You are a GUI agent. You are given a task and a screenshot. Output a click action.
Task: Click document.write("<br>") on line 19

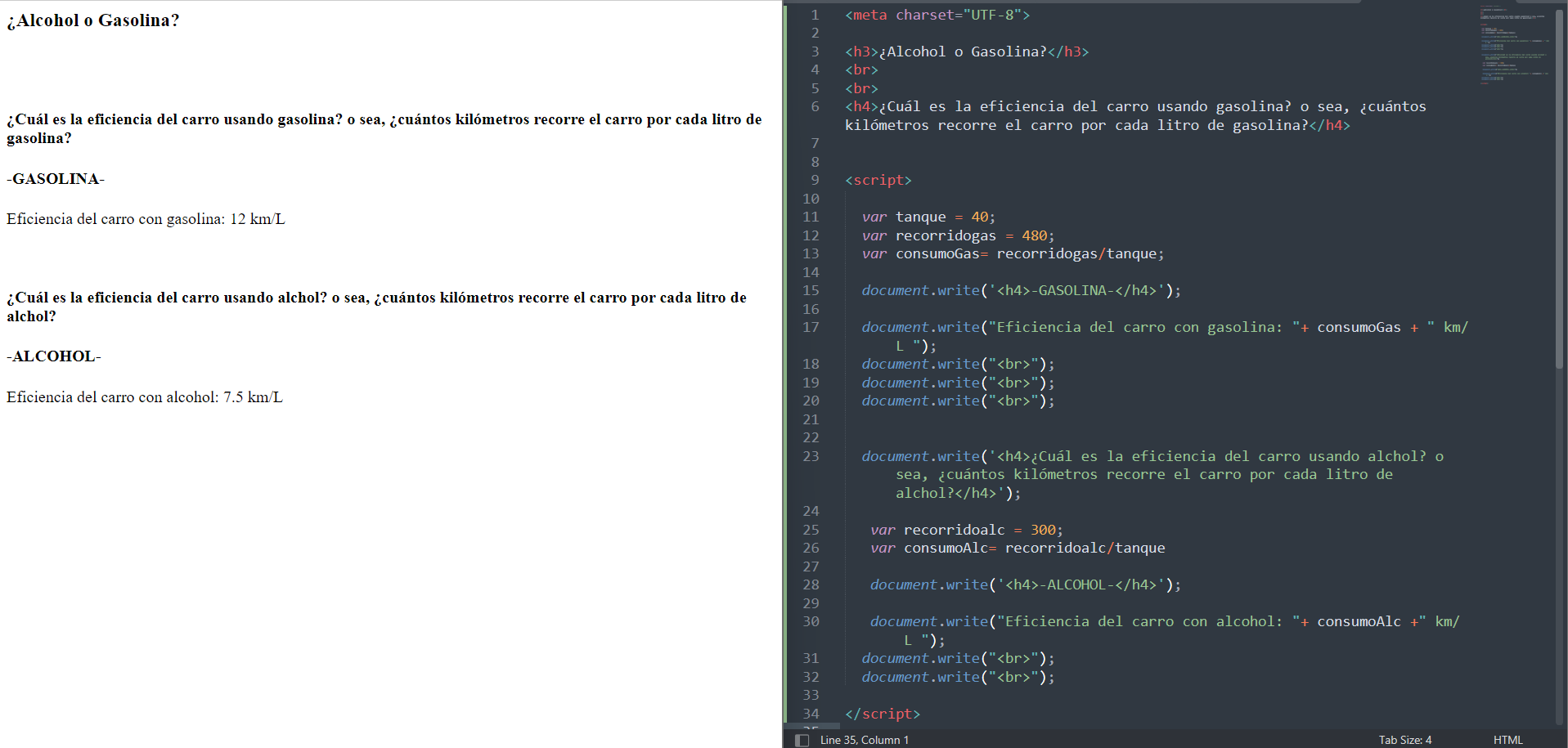(958, 383)
